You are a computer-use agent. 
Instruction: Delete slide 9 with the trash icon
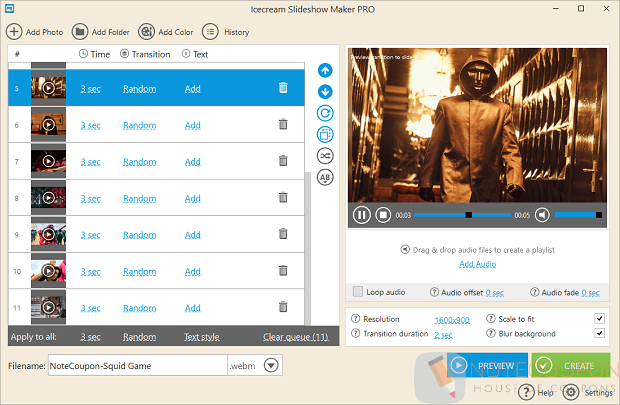[x=283, y=234]
